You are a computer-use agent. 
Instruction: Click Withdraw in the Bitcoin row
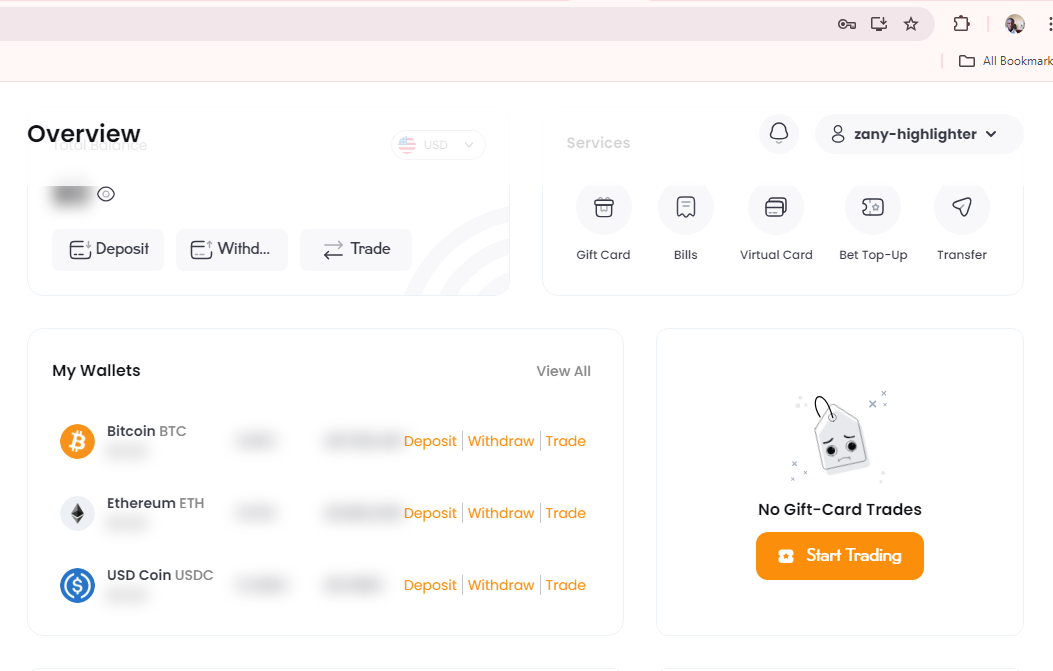point(501,441)
